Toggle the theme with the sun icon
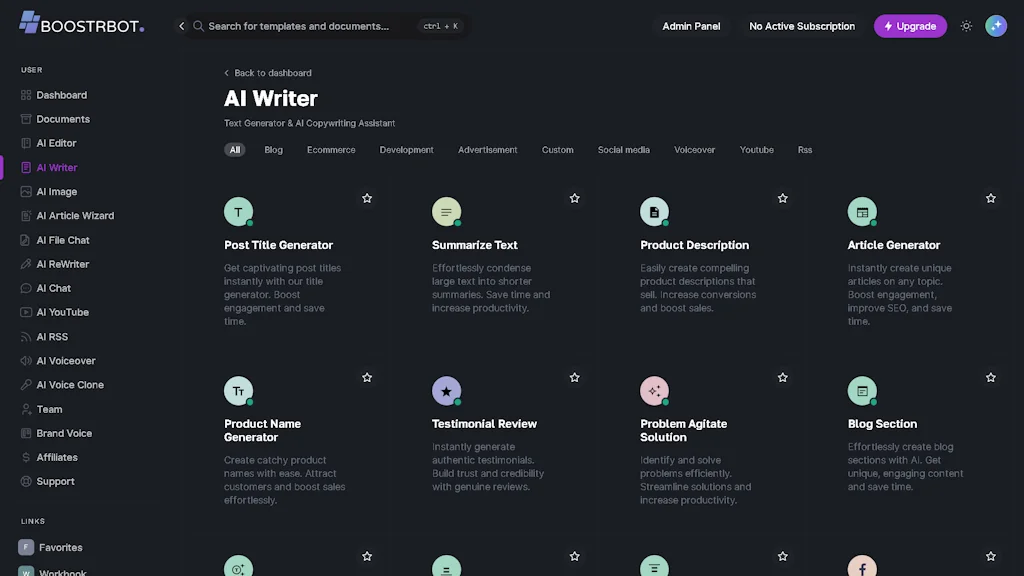The width and height of the screenshot is (1024, 576). 966,26
